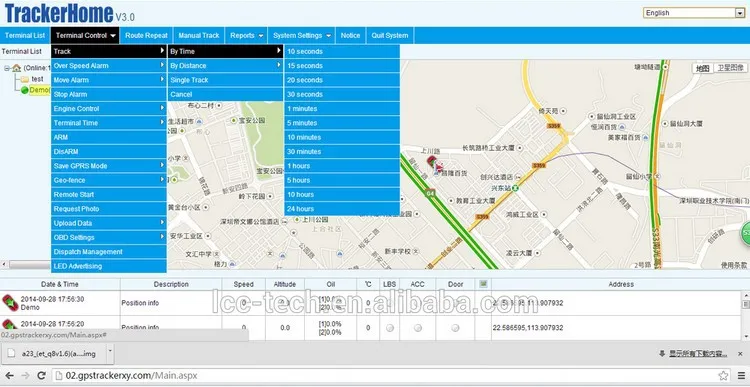Open the Save GPRS Mode submenu
Screen dimensions: 750x387
click(109, 166)
